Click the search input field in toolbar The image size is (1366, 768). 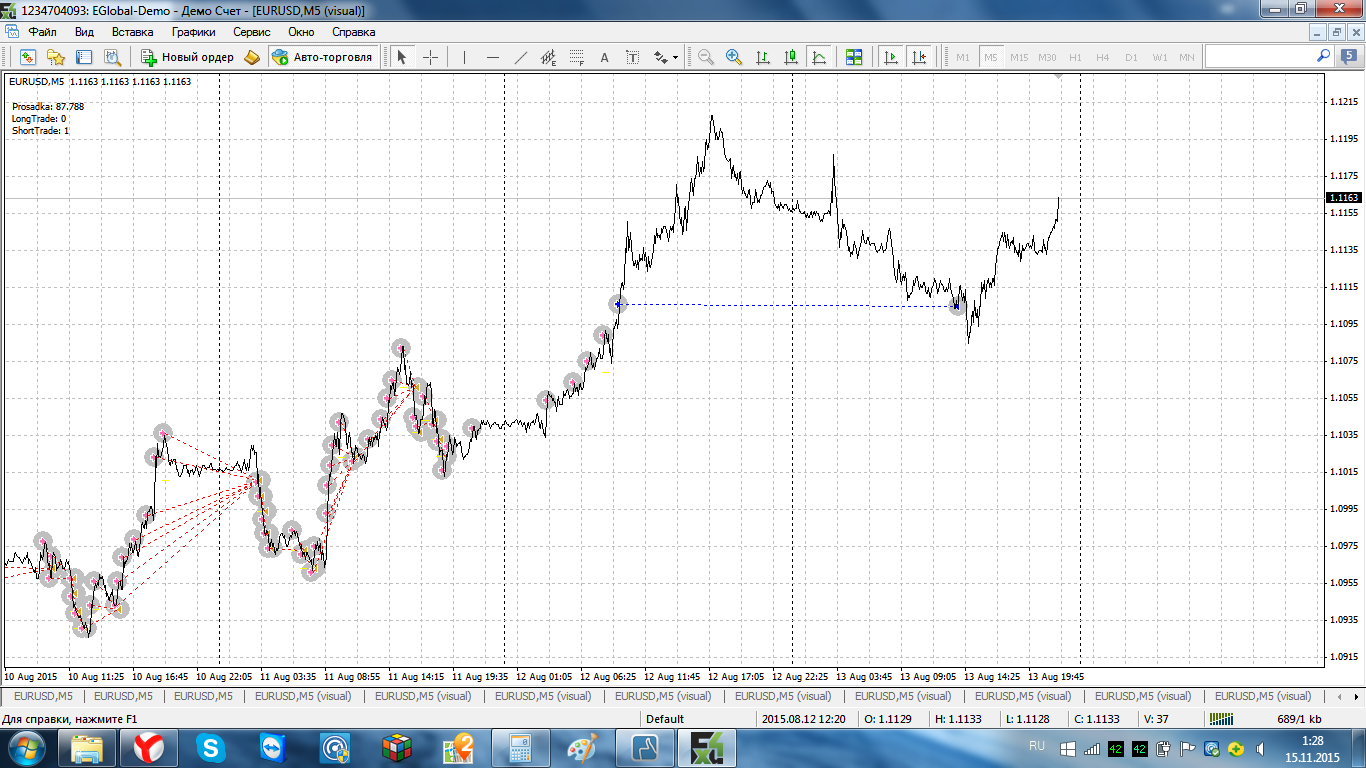(1260, 57)
